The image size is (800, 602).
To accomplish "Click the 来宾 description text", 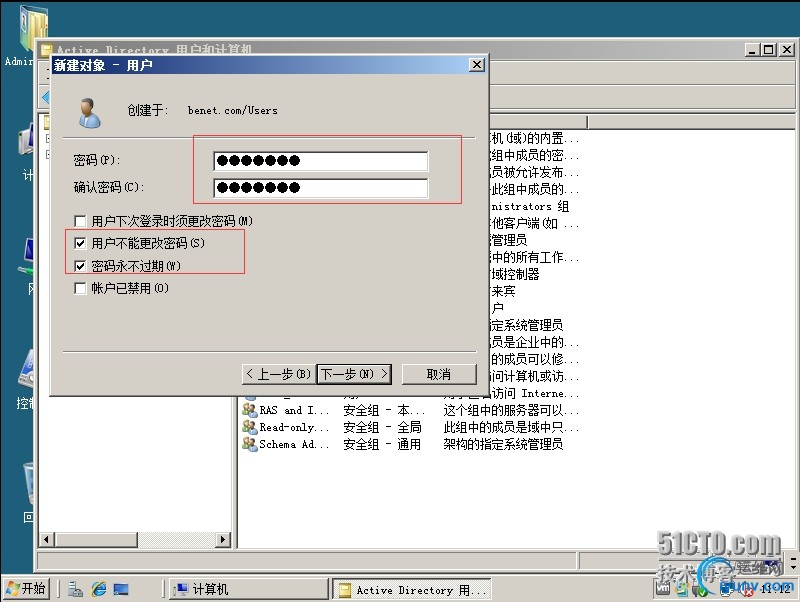I will click(x=503, y=291).
